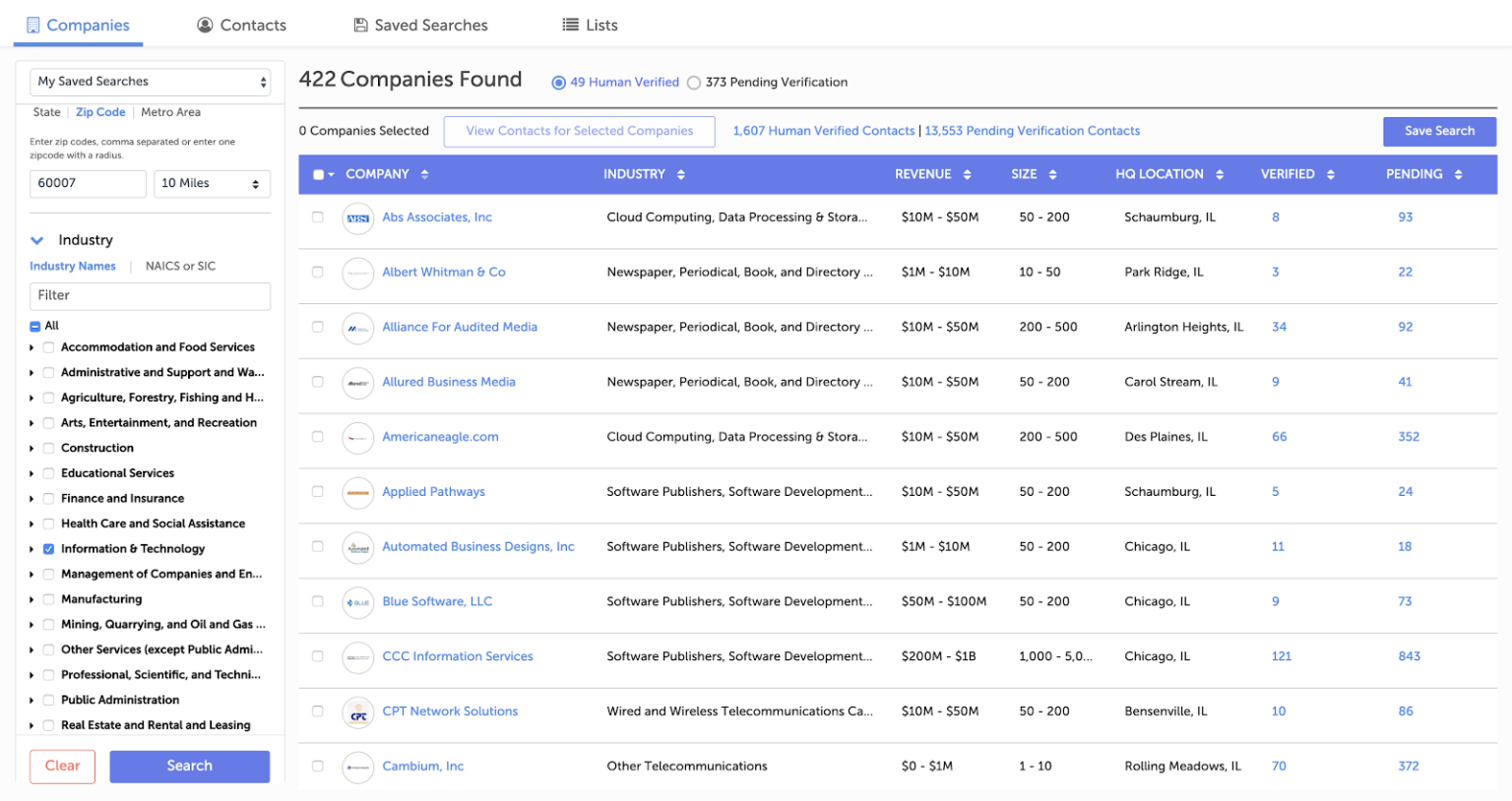Image resolution: width=1512 pixels, height=801 pixels.
Task: Sort by the COMPANY column sort icon
Action: pyautogui.click(x=424, y=174)
